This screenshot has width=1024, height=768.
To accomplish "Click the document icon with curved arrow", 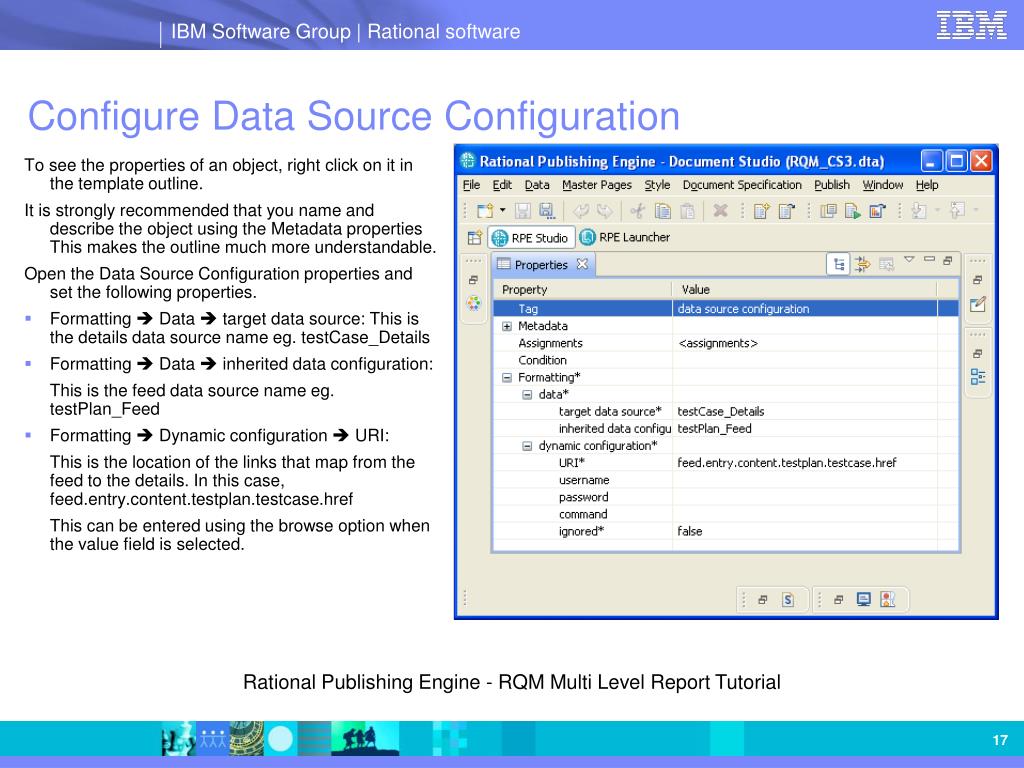I will click(786, 210).
